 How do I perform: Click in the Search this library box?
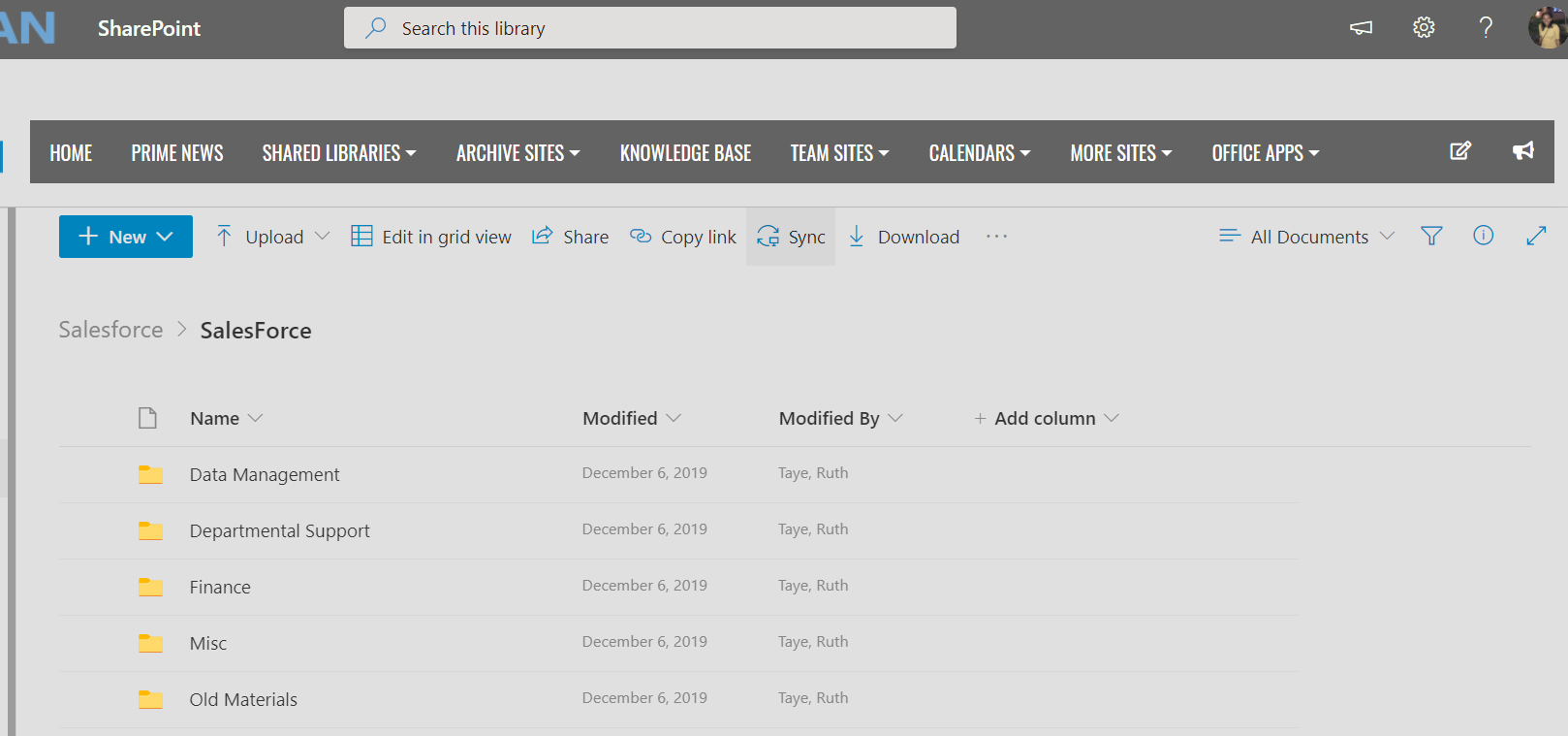pyautogui.click(x=650, y=28)
